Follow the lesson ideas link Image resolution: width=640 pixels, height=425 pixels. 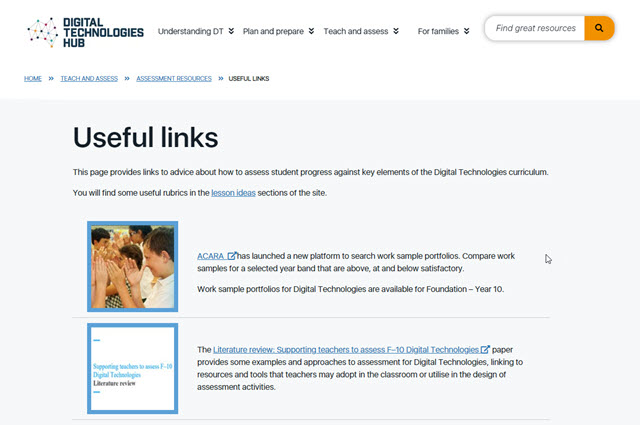233,193
